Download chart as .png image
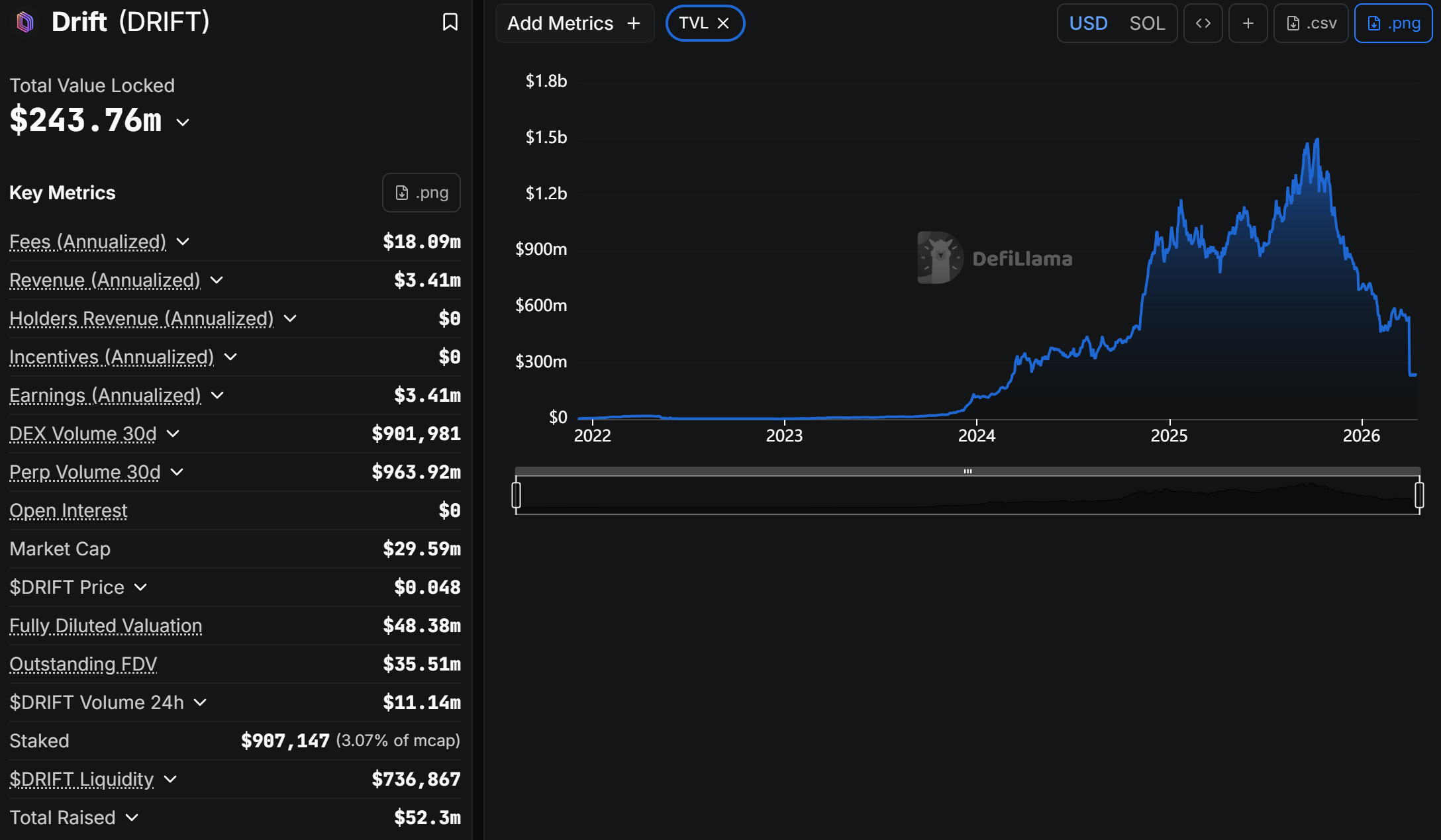The image size is (1441, 840). (x=1393, y=23)
